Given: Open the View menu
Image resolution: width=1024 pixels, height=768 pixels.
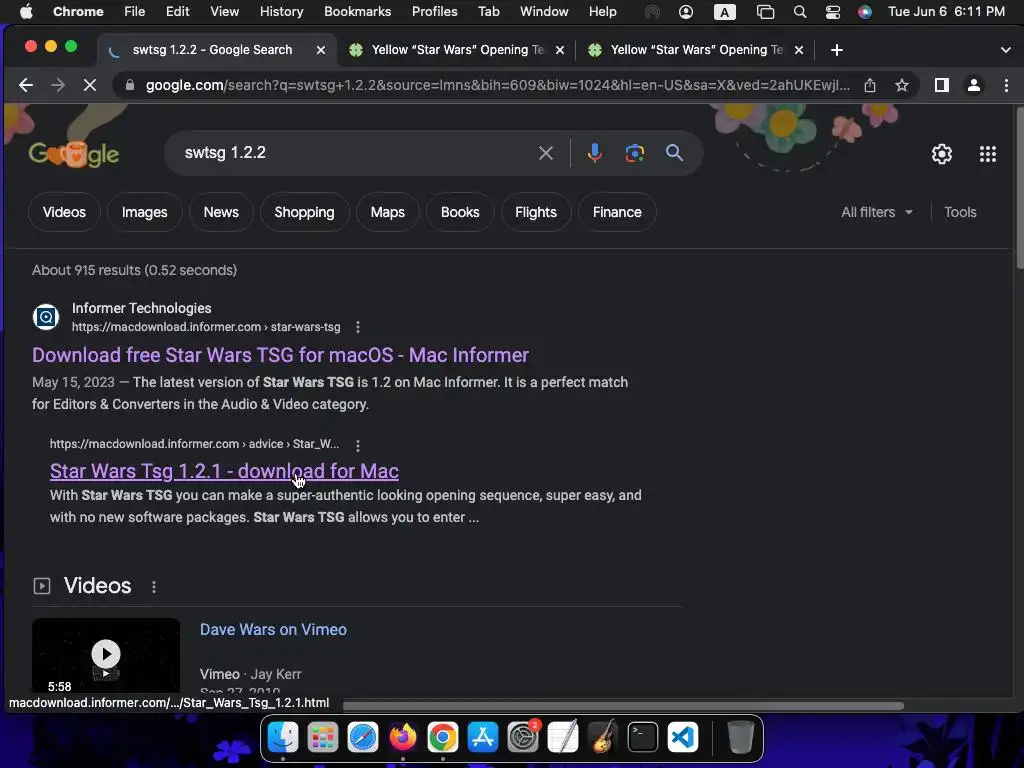Looking at the screenshot, I should point(224,11).
